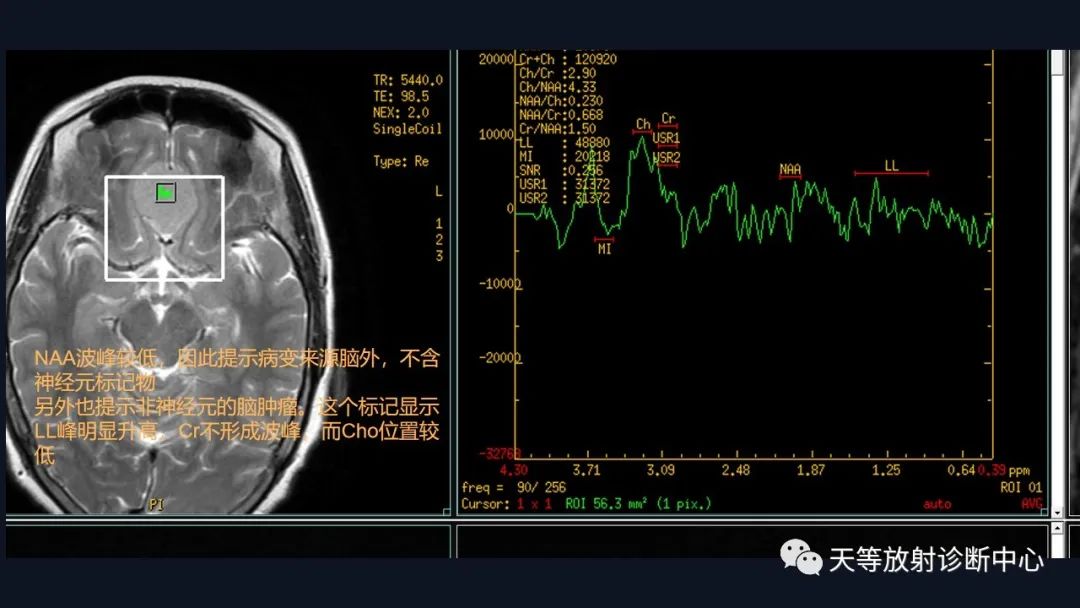Click the 'TE: 98.5' scan parameter

pos(401,96)
